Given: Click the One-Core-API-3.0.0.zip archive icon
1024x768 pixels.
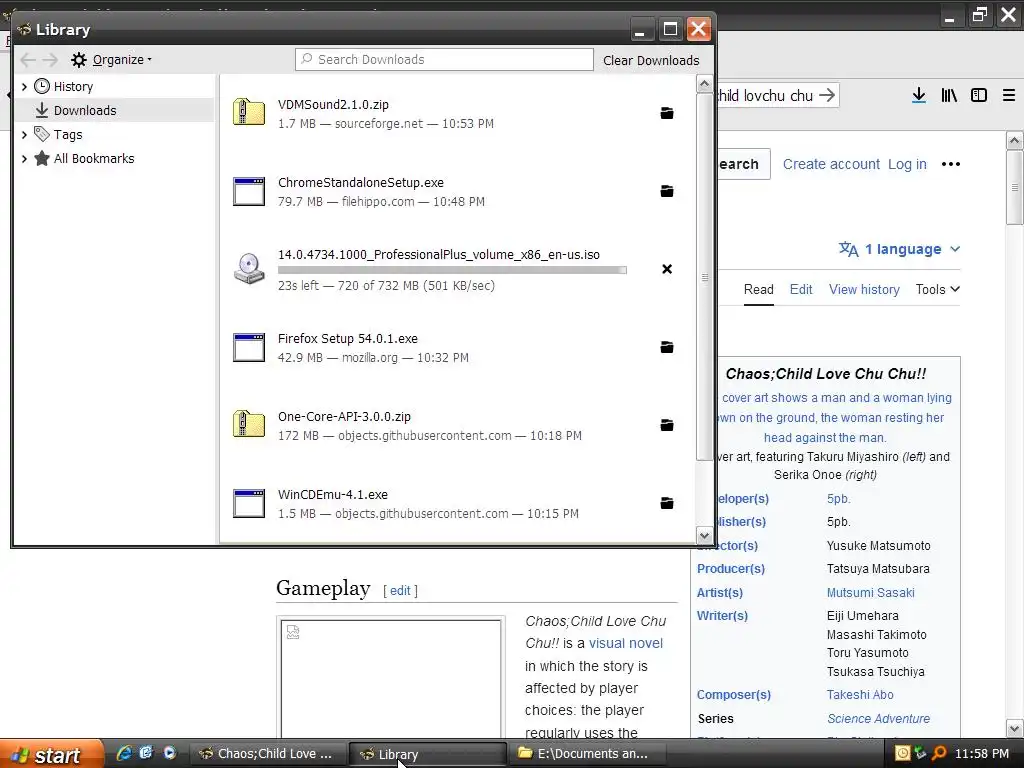Looking at the screenshot, I should point(249,424).
